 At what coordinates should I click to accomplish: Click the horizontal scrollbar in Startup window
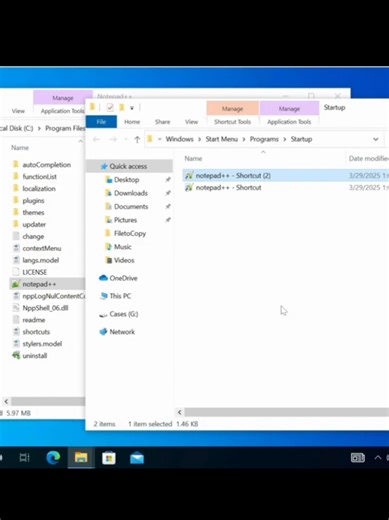287,412
